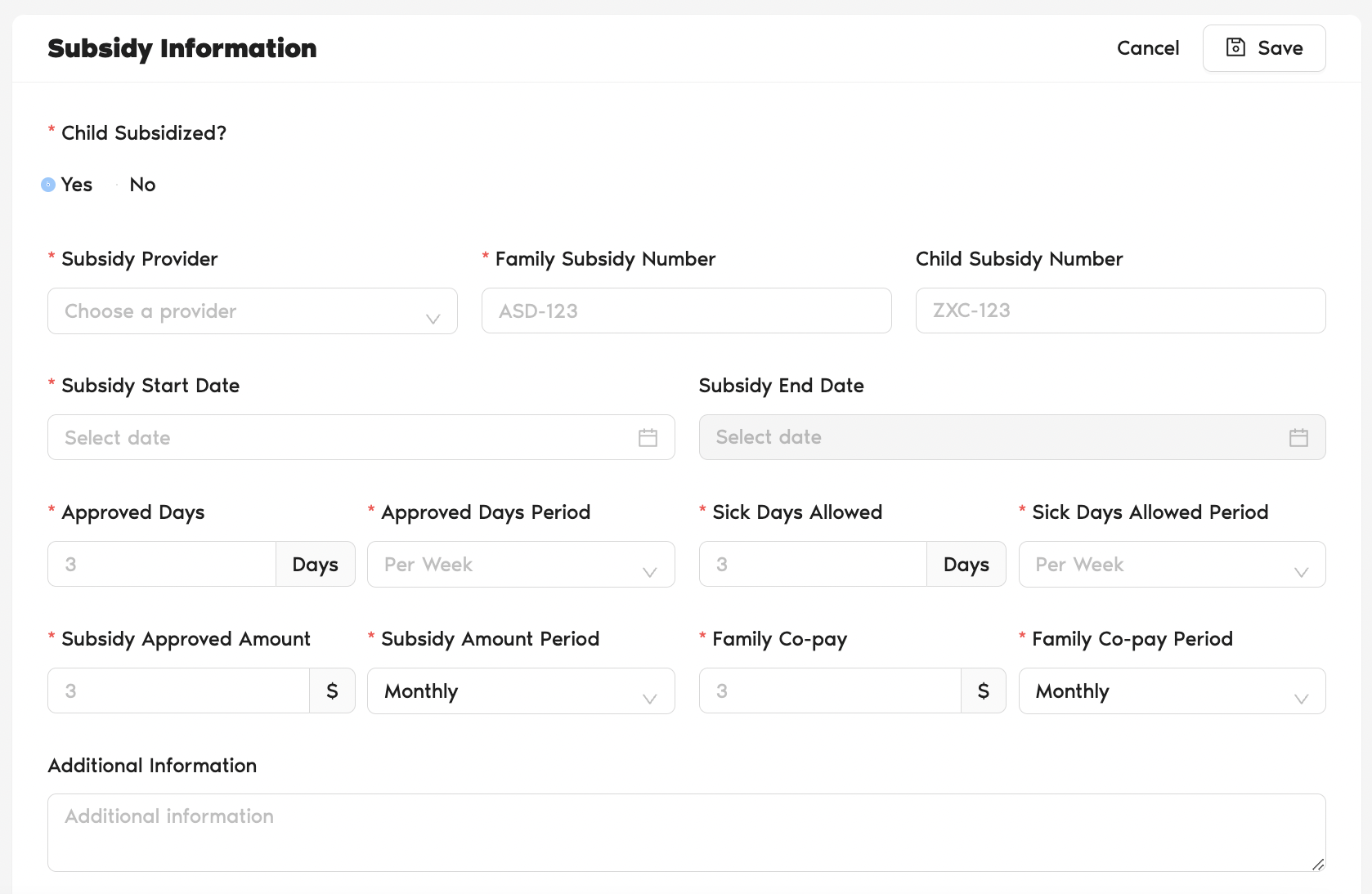
Task: Click into the Child Subsidy Number field
Action: 1120,311
